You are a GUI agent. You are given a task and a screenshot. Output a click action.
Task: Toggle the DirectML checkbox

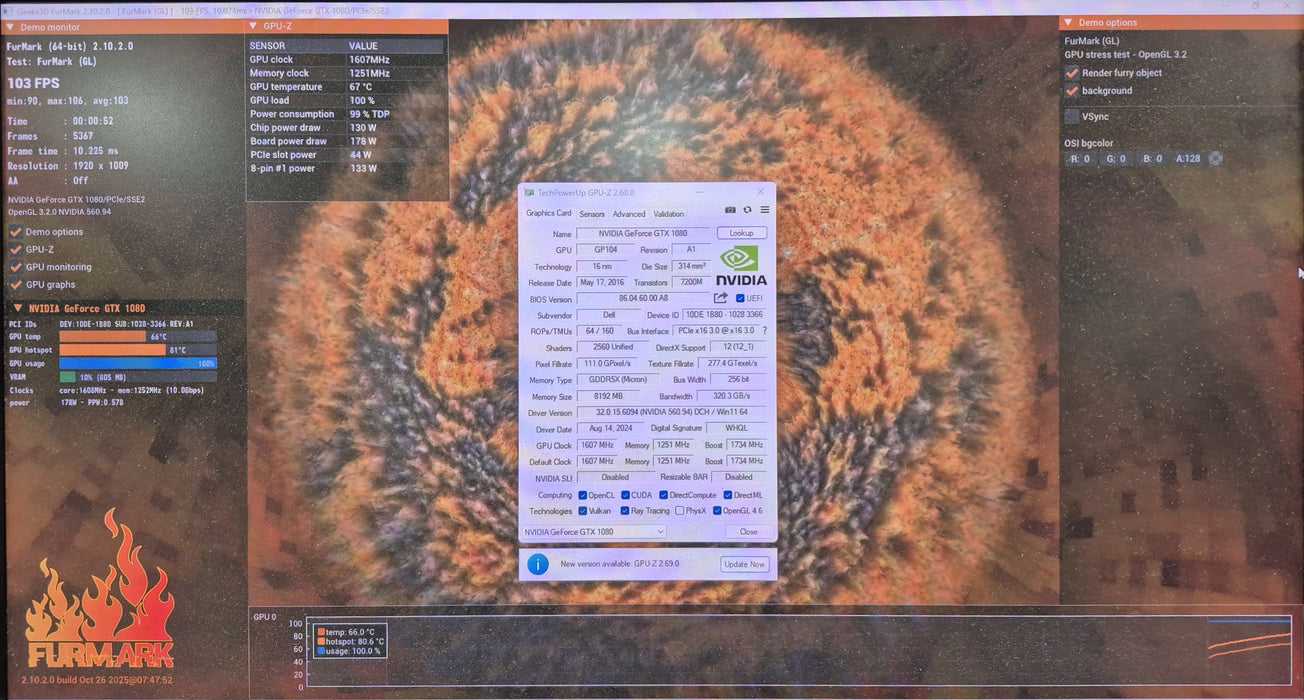(x=727, y=495)
